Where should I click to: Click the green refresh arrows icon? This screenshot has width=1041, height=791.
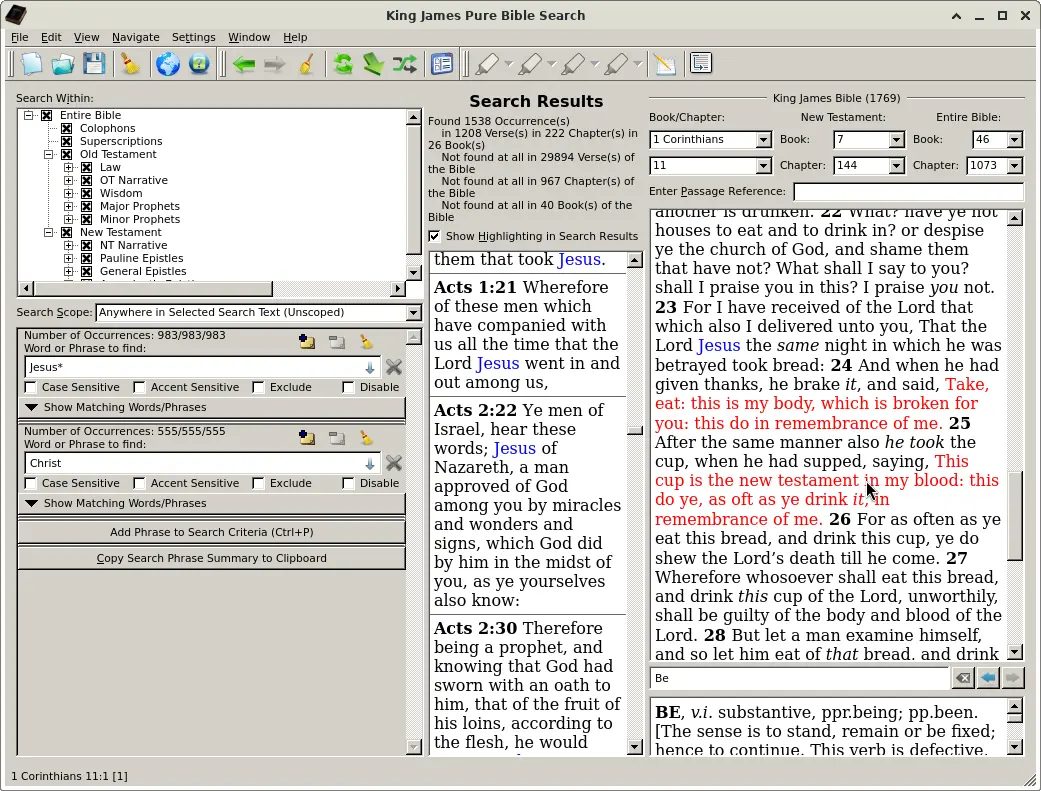[344, 63]
